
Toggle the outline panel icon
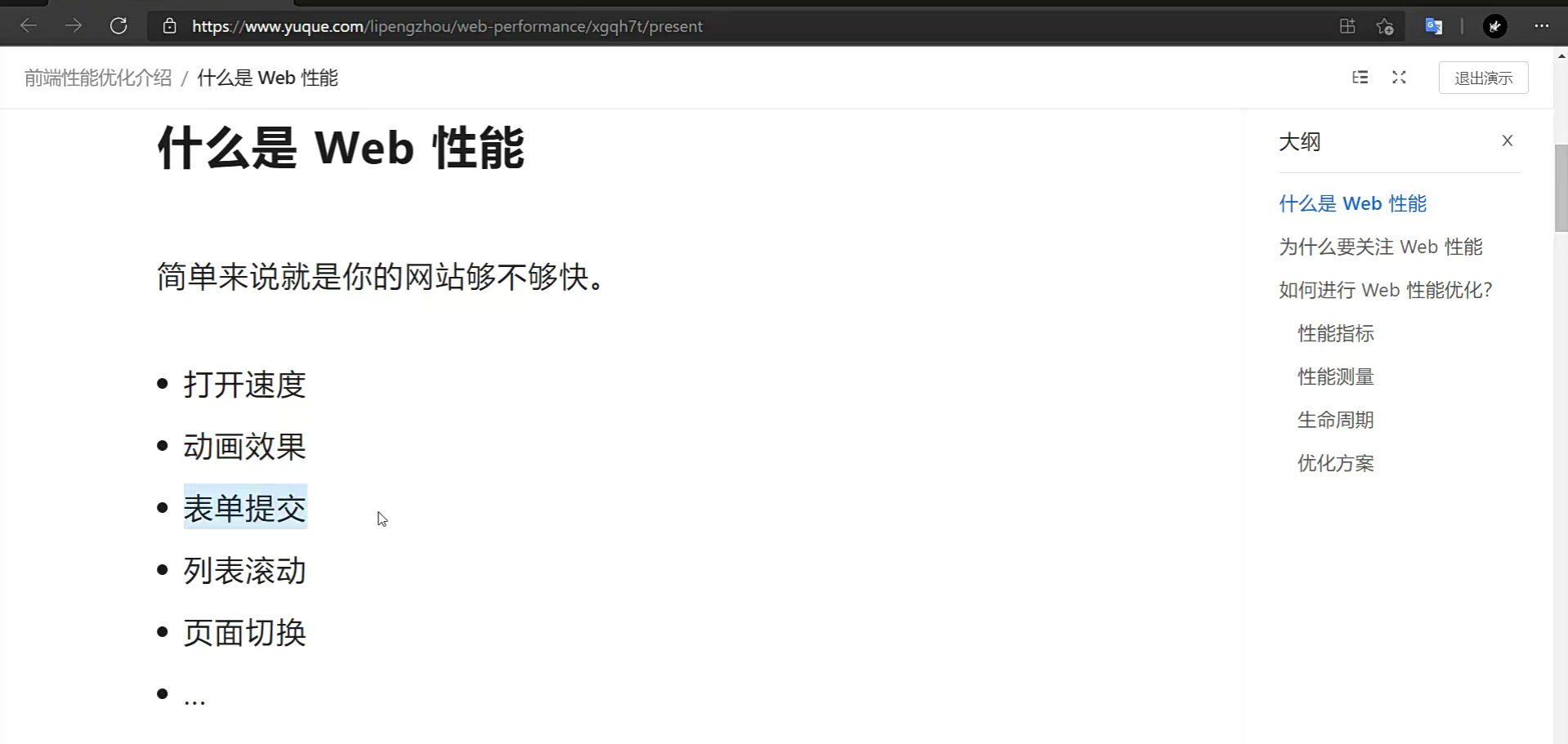click(x=1360, y=78)
